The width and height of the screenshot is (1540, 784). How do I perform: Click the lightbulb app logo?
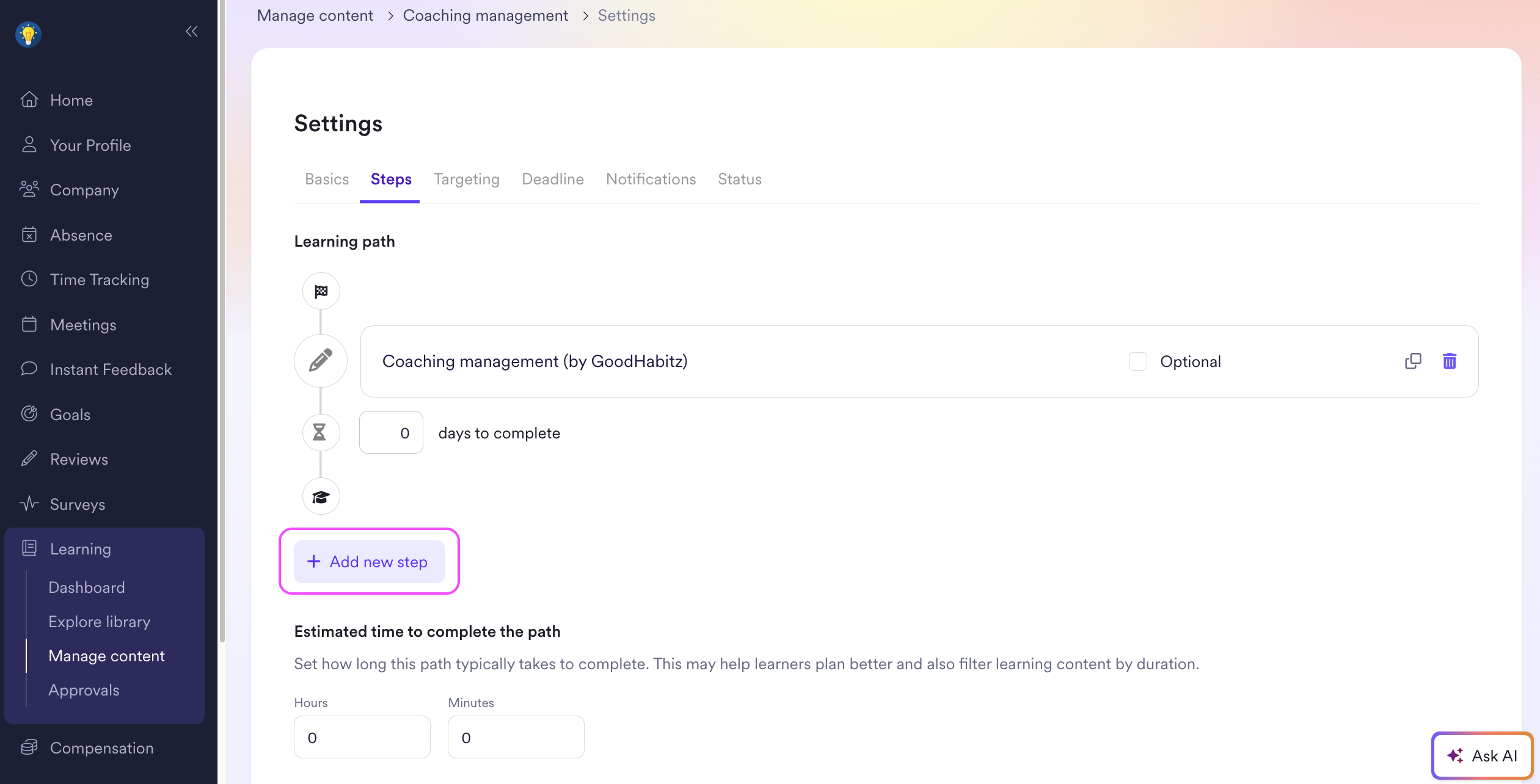pos(28,34)
